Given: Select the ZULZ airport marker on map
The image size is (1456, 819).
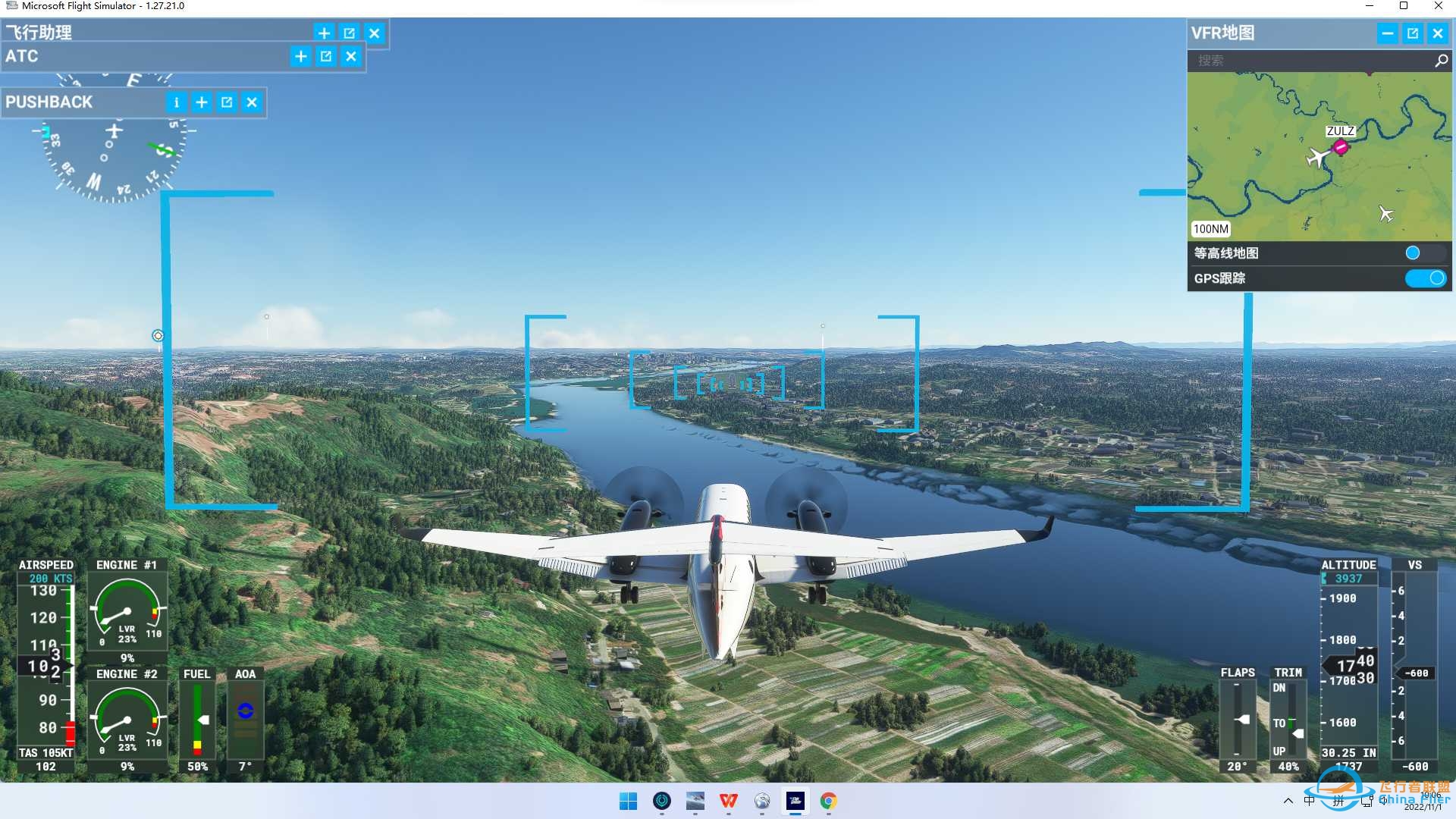Looking at the screenshot, I should [x=1341, y=147].
